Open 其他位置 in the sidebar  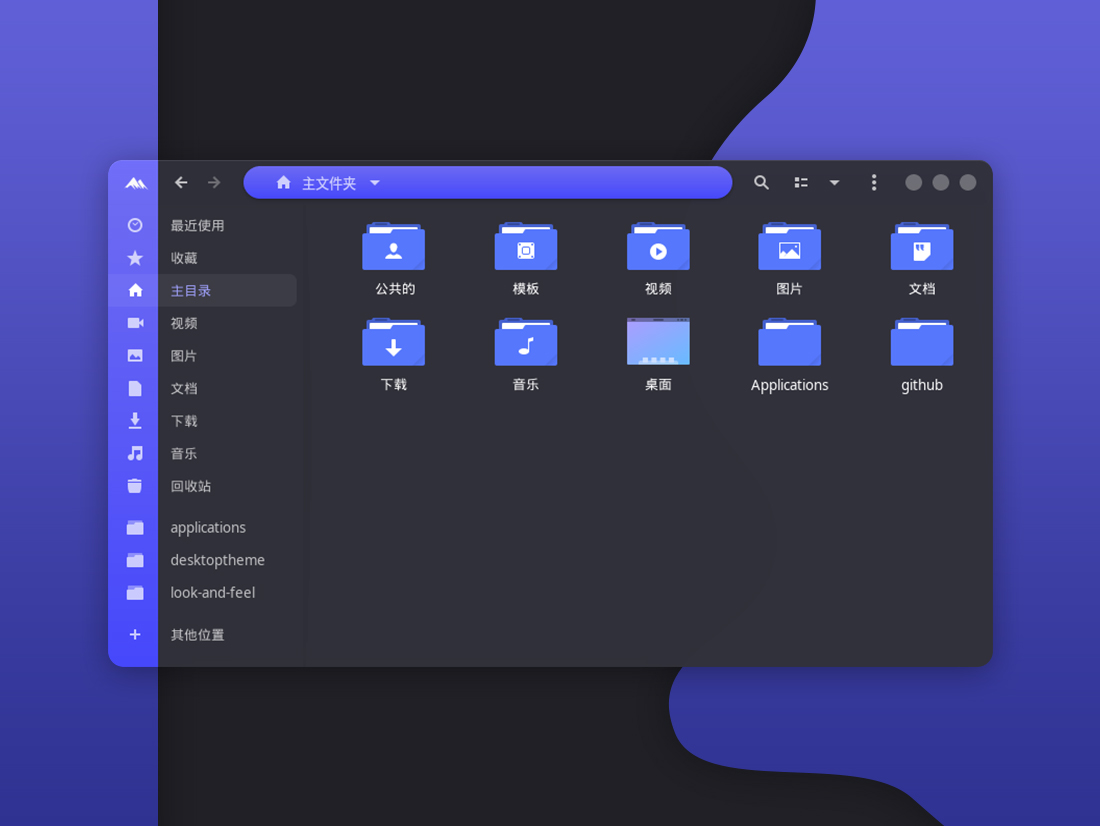(x=197, y=634)
